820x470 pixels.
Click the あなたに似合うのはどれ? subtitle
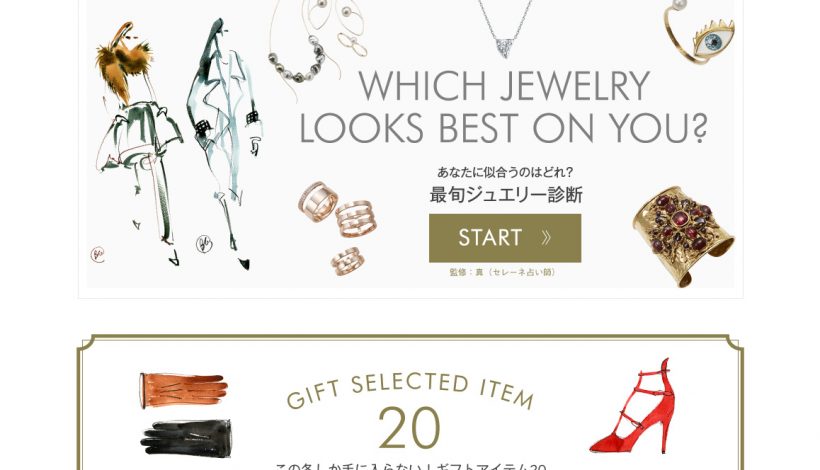pos(505,172)
